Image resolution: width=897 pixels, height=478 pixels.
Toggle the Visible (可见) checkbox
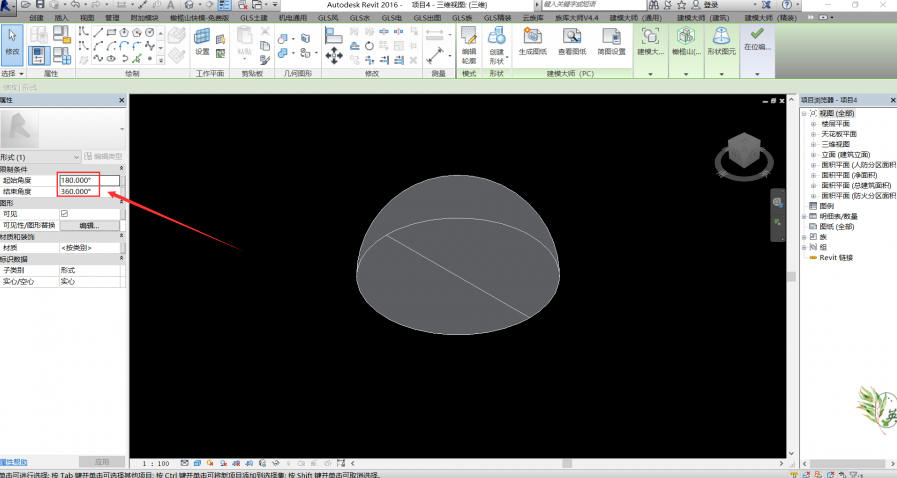tap(64, 213)
